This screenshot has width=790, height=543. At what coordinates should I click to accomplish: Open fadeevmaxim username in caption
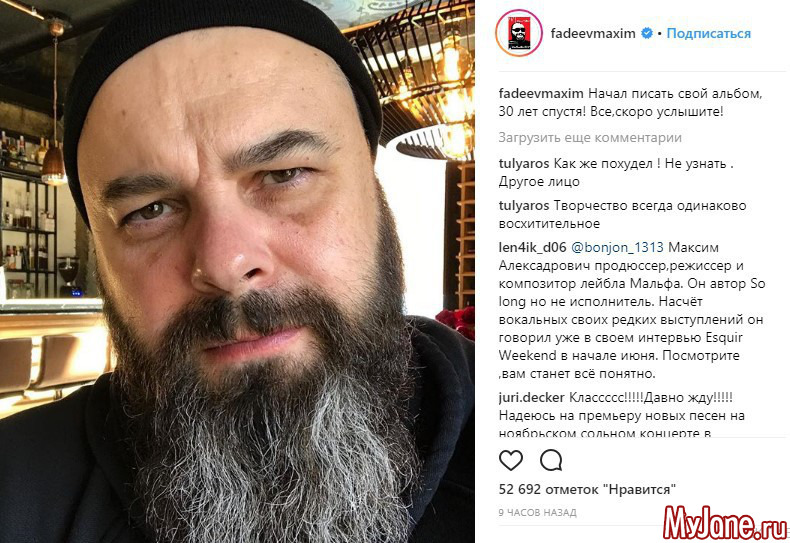(x=541, y=94)
